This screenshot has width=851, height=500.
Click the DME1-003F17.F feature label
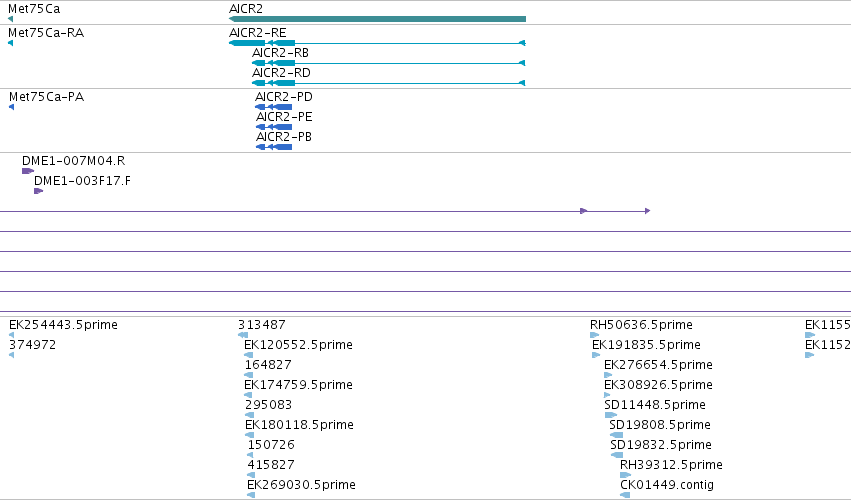coord(82,181)
